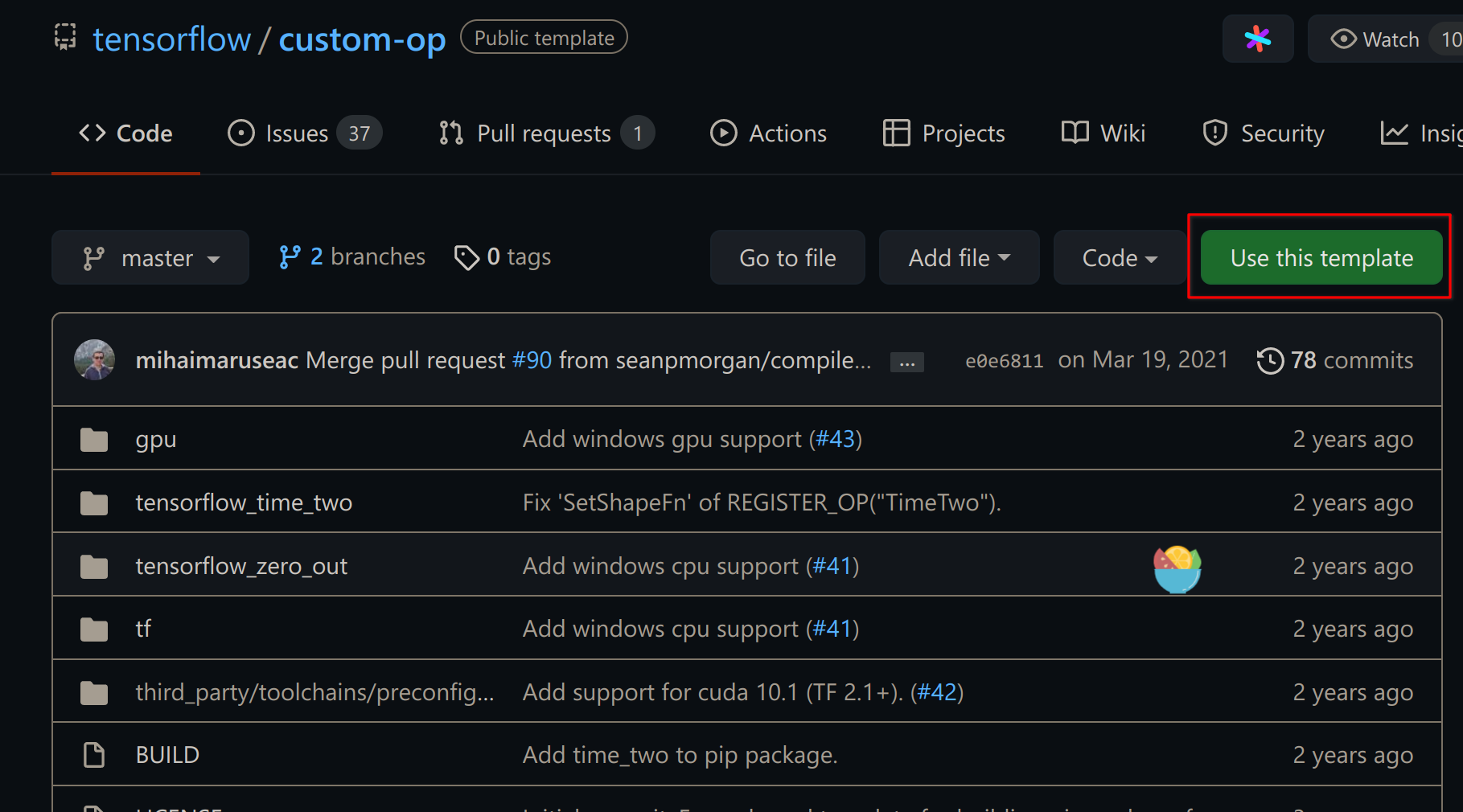This screenshot has width=1463, height=812.
Task: Click the Go to file button
Action: 787,257
